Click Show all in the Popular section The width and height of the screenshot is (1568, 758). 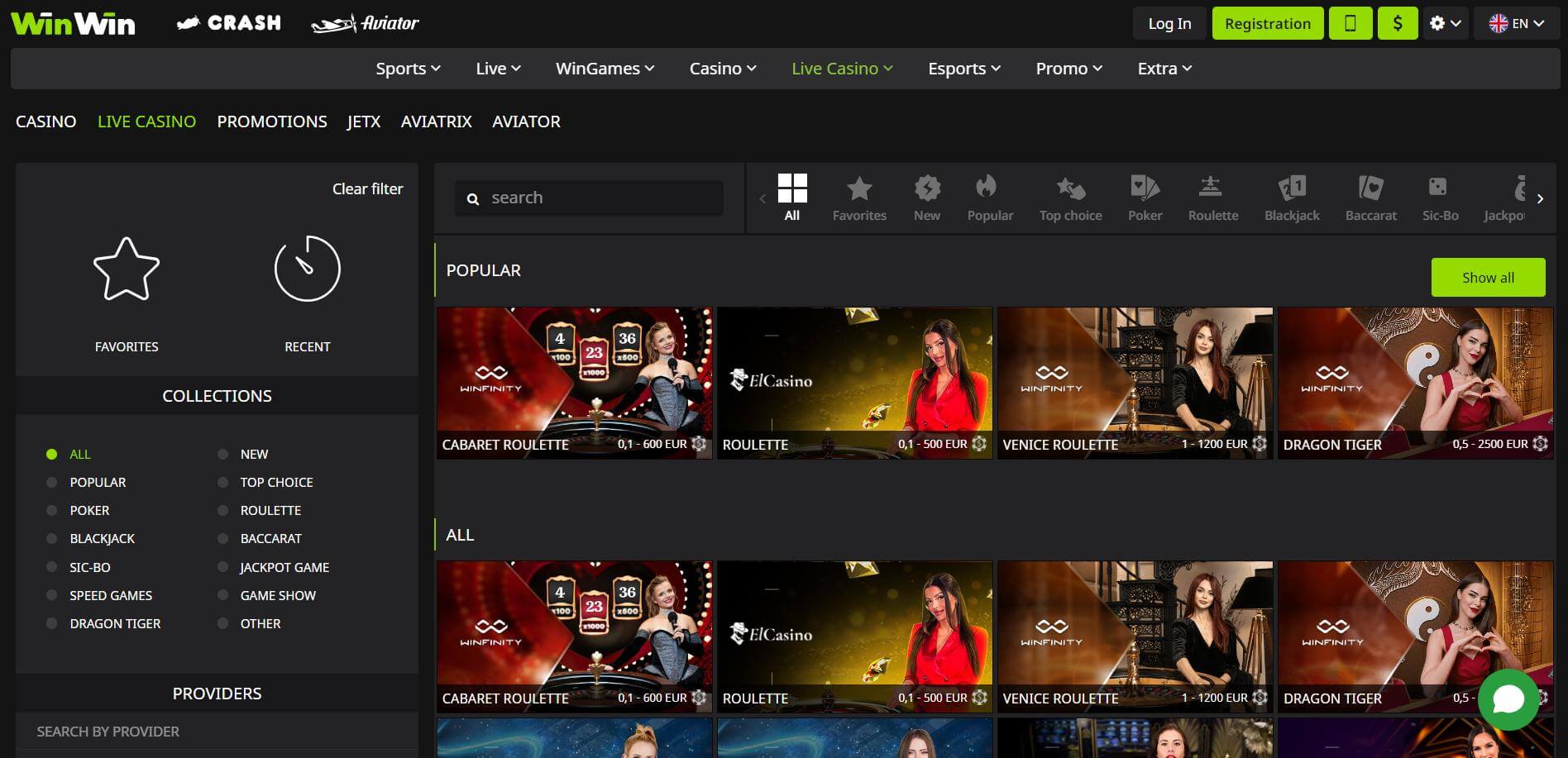pyautogui.click(x=1487, y=277)
